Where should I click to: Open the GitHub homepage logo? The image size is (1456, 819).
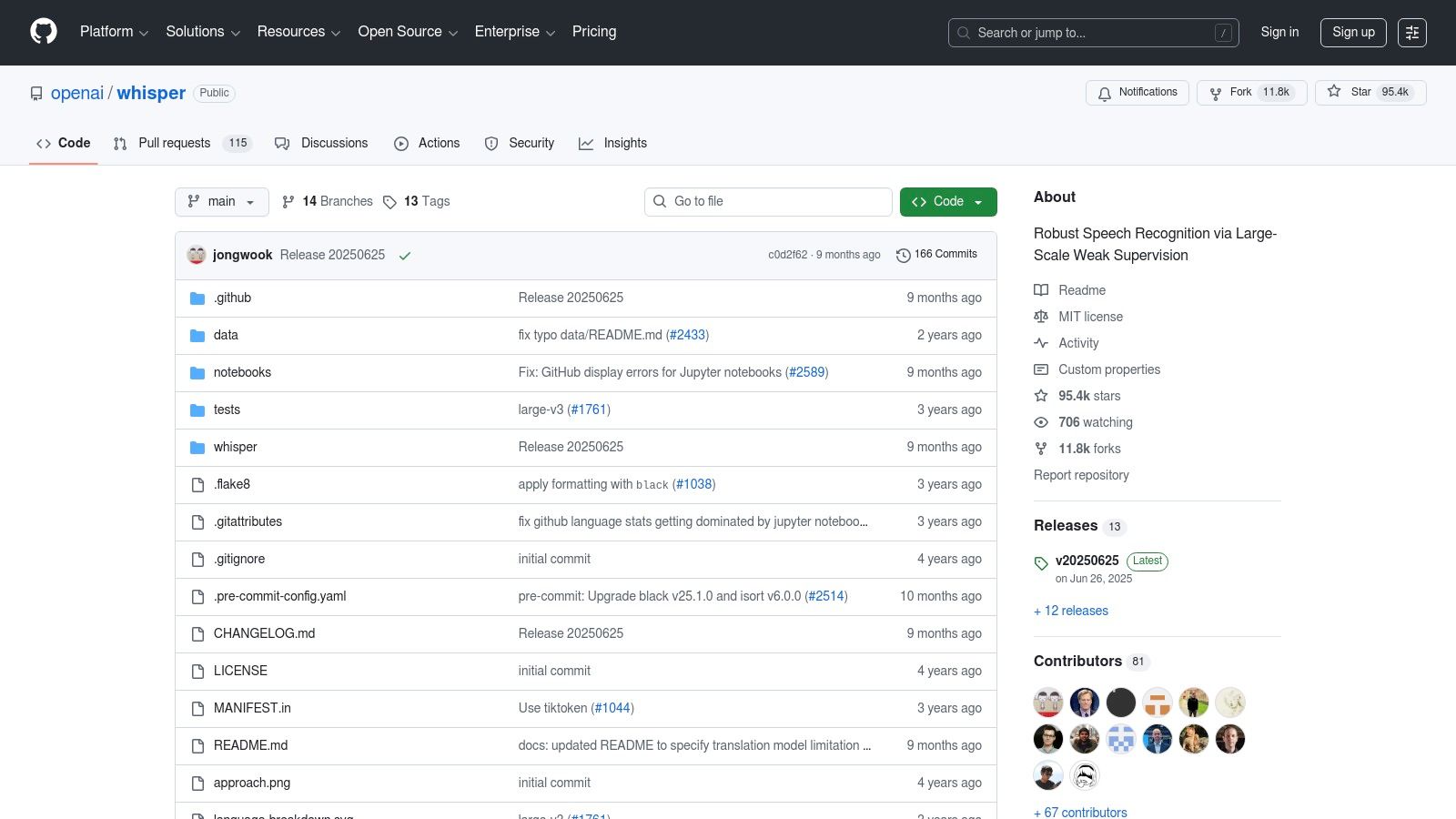coord(44,32)
